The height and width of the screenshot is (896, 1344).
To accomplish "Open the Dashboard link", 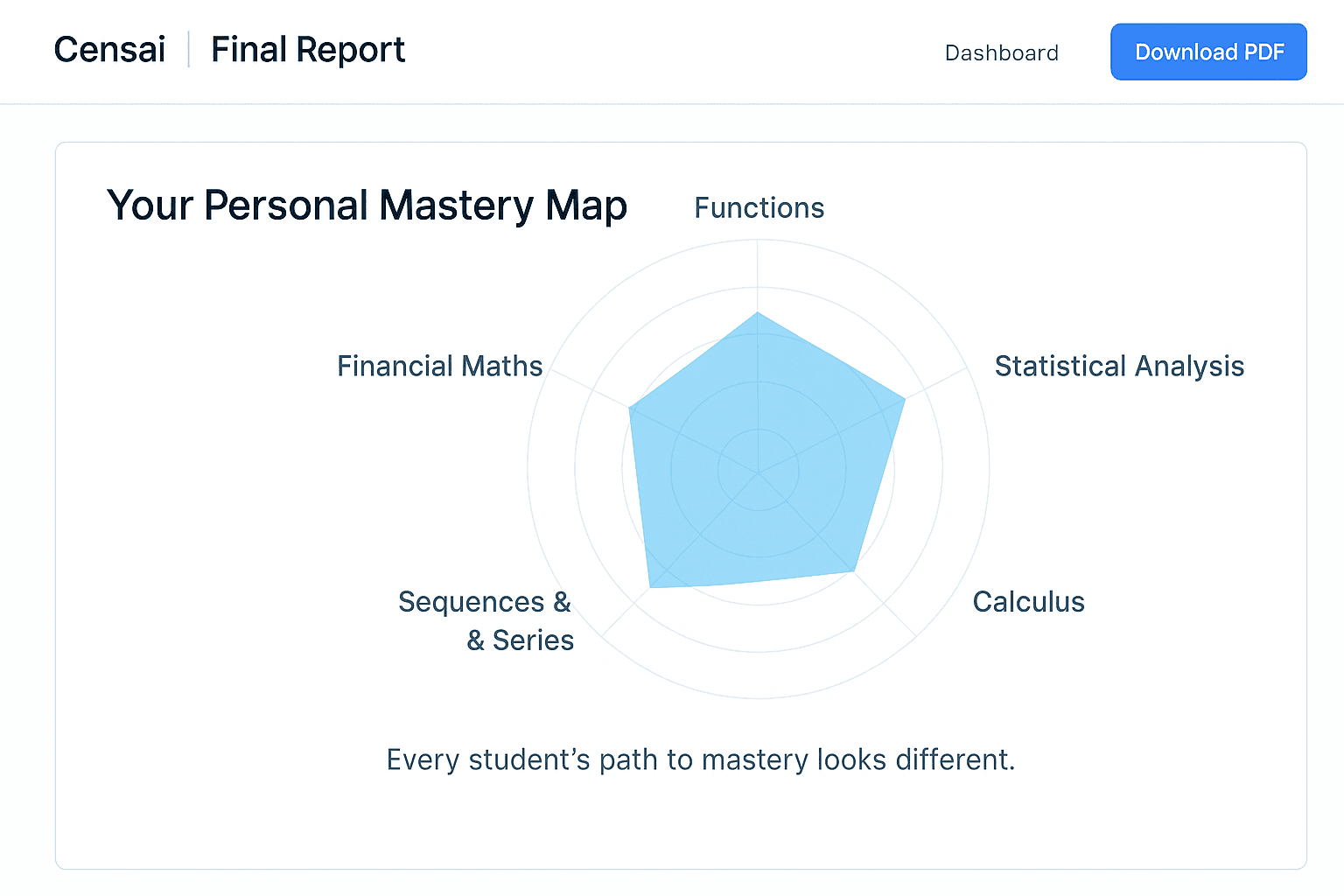I will (x=1001, y=52).
